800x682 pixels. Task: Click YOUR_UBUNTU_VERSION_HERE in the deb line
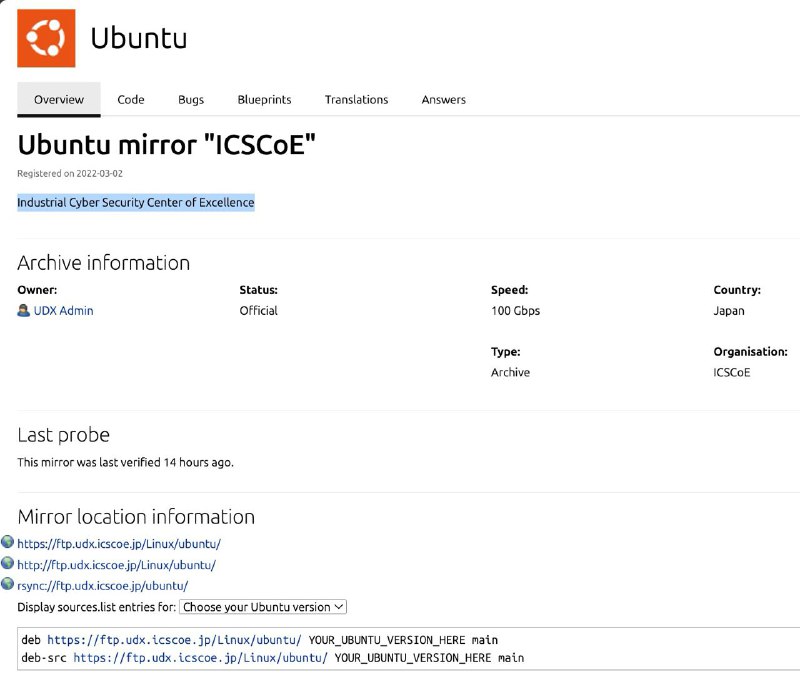387,640
